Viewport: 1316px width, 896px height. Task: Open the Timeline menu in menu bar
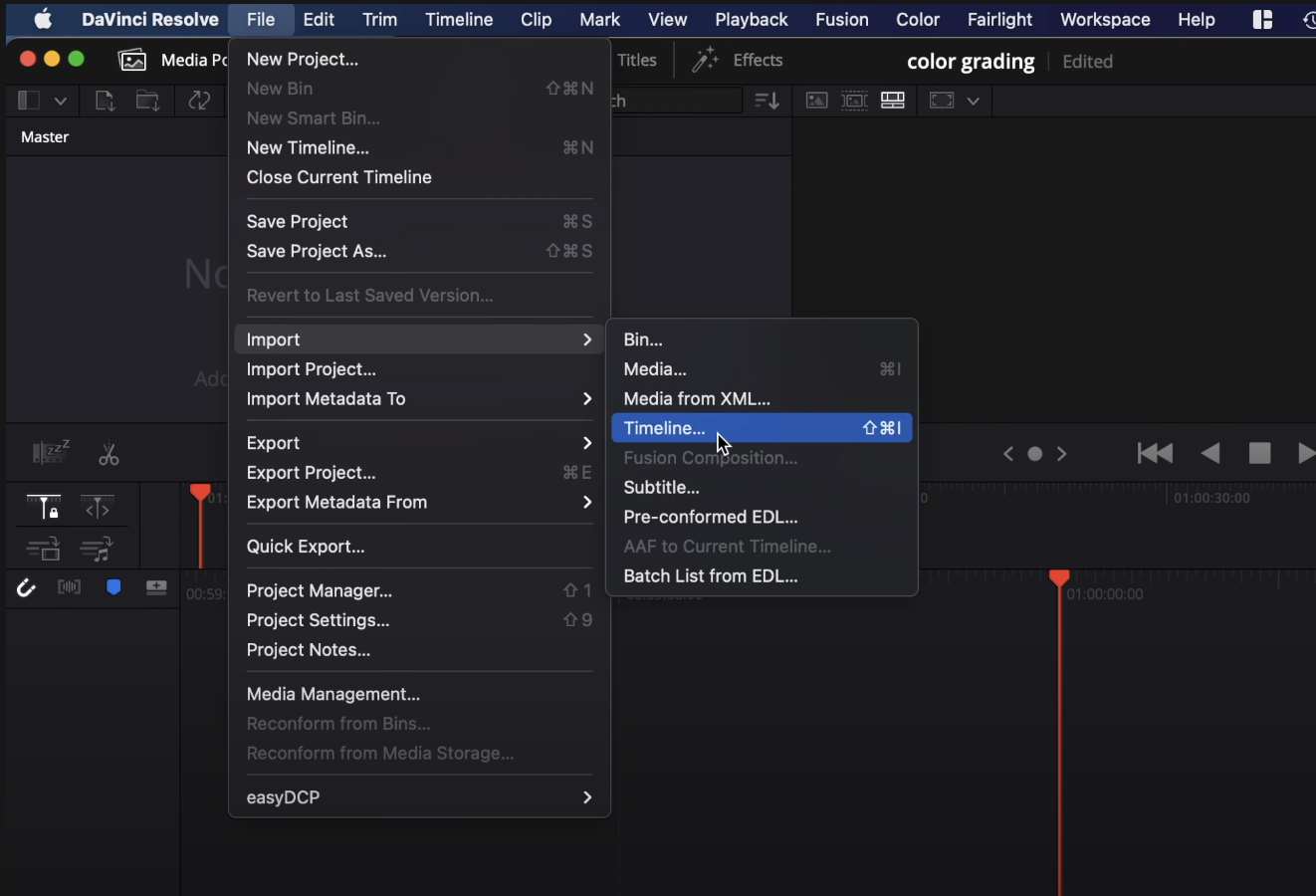click(x=459, y=19)
